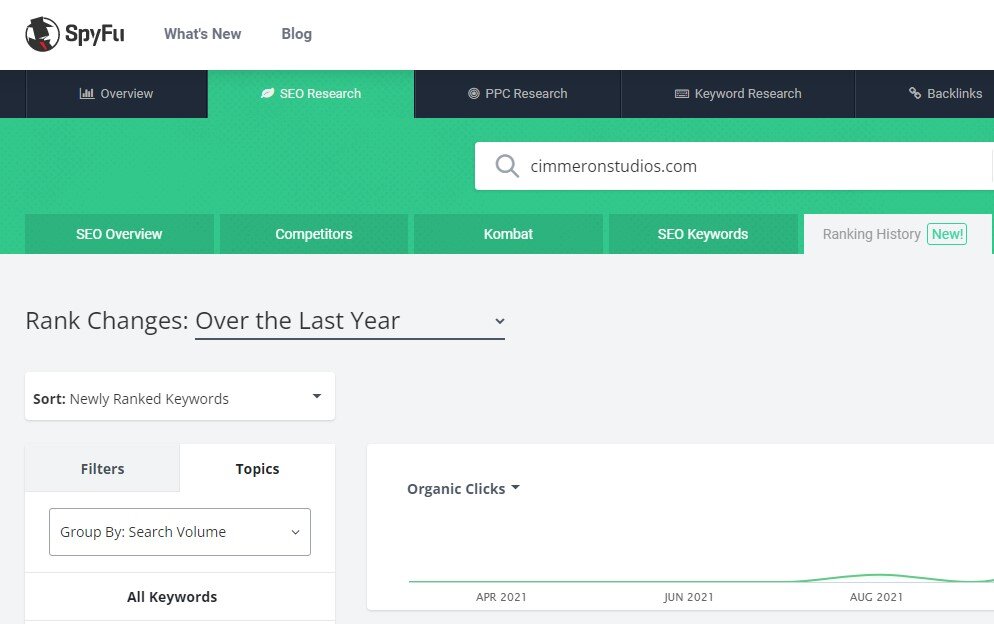The image size is (994, 624).
Task: Click the New! badge on Ranking History
Action: pos(947,234)
